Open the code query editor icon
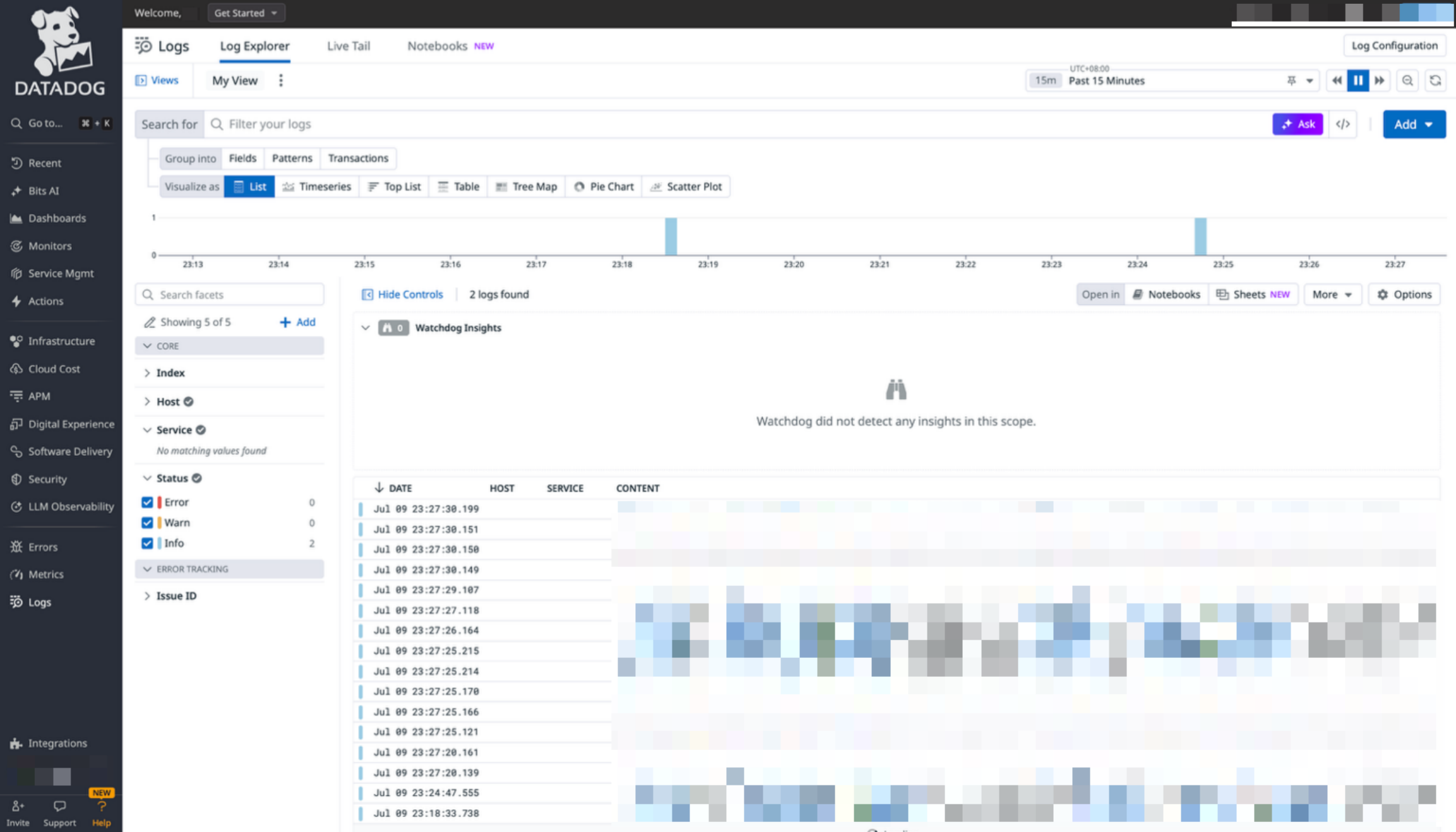The width and height of the screenshot is (1456, 832). [x=1343, y=124]
